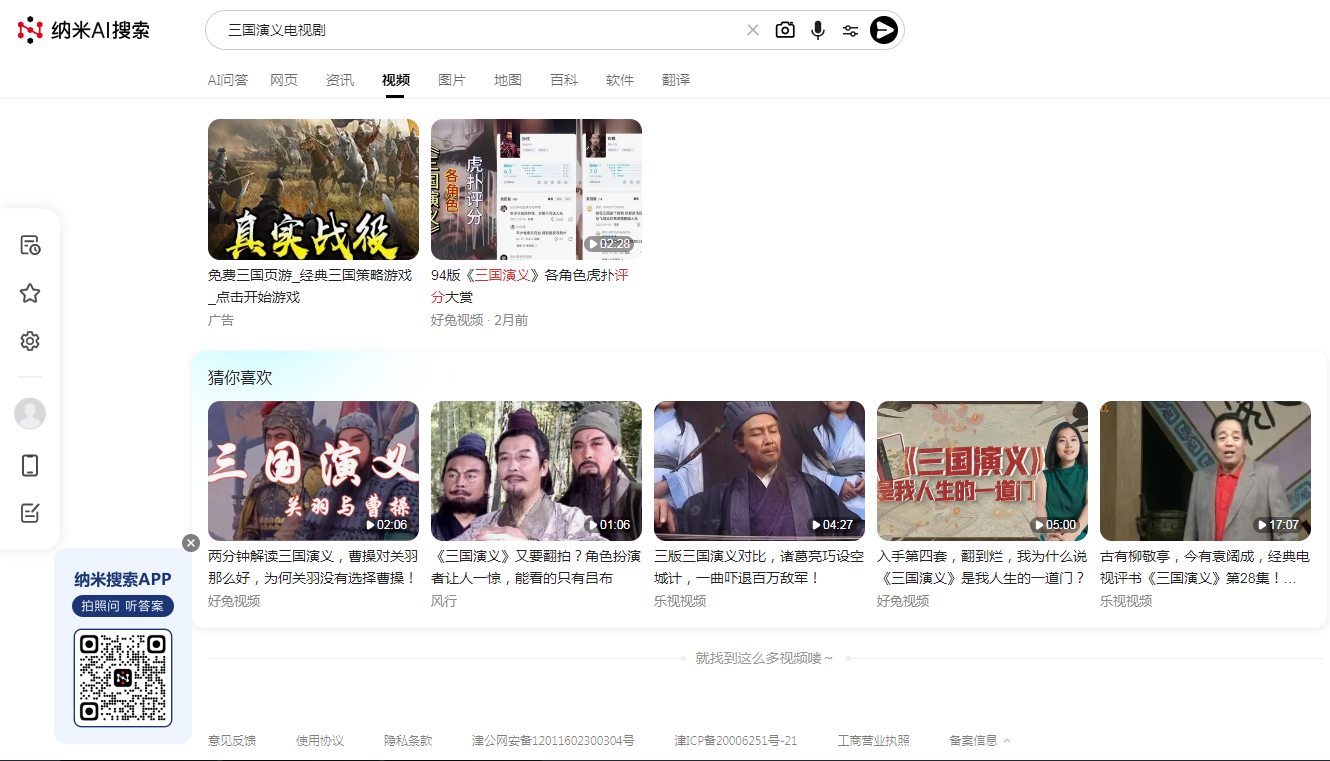Image resolution: width=1330 pixels, height=761 pixels.
Task: Open favorites star icon in sidebar
Action: coord(30,293)
